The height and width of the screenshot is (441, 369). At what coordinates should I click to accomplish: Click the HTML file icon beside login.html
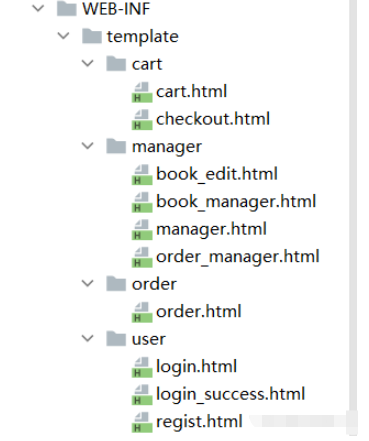142,367
